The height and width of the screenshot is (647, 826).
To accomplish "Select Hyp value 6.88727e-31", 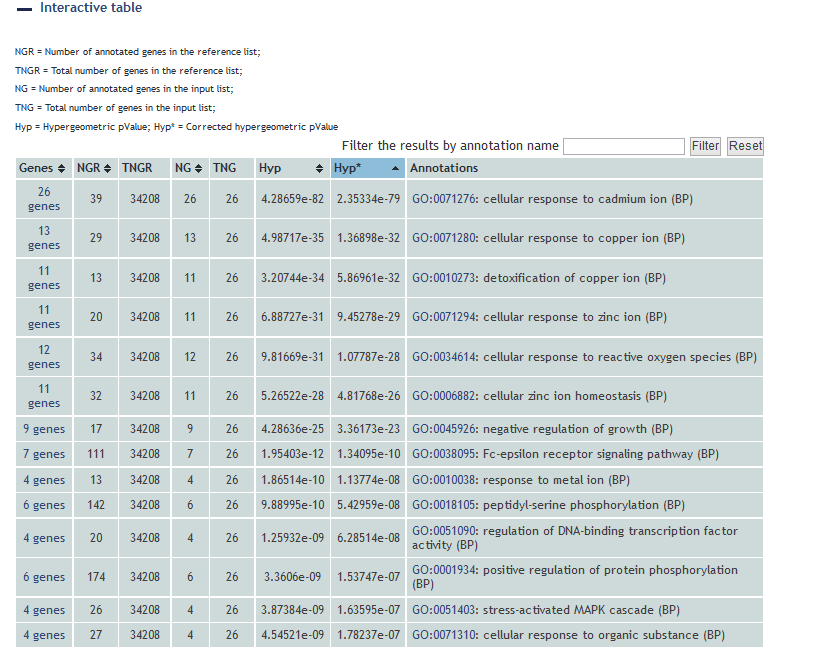I will click(x=292, y=317).
